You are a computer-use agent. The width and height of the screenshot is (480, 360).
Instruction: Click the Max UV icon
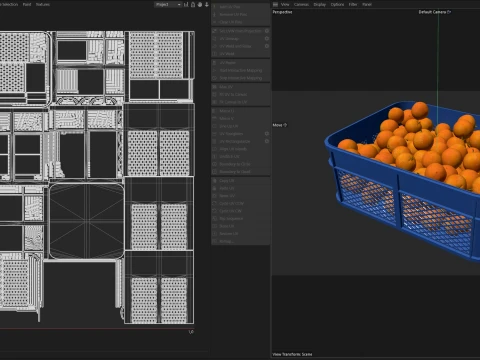coord(215,87)
